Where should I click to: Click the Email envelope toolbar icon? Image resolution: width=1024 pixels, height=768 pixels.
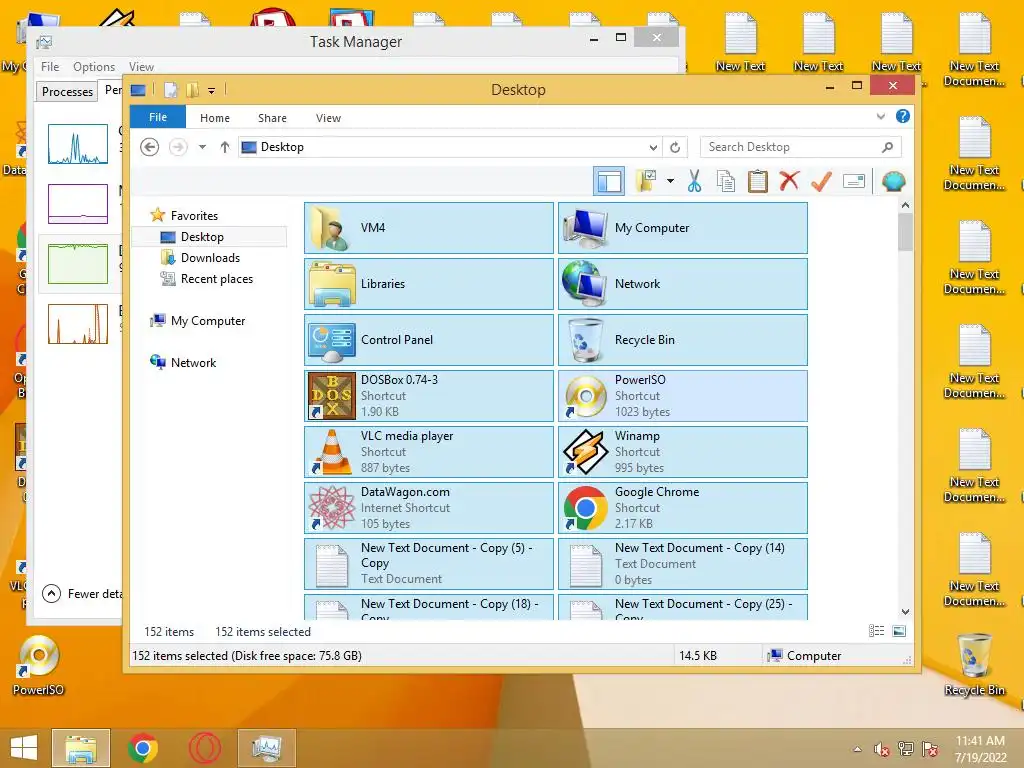(x=854, y=181)
